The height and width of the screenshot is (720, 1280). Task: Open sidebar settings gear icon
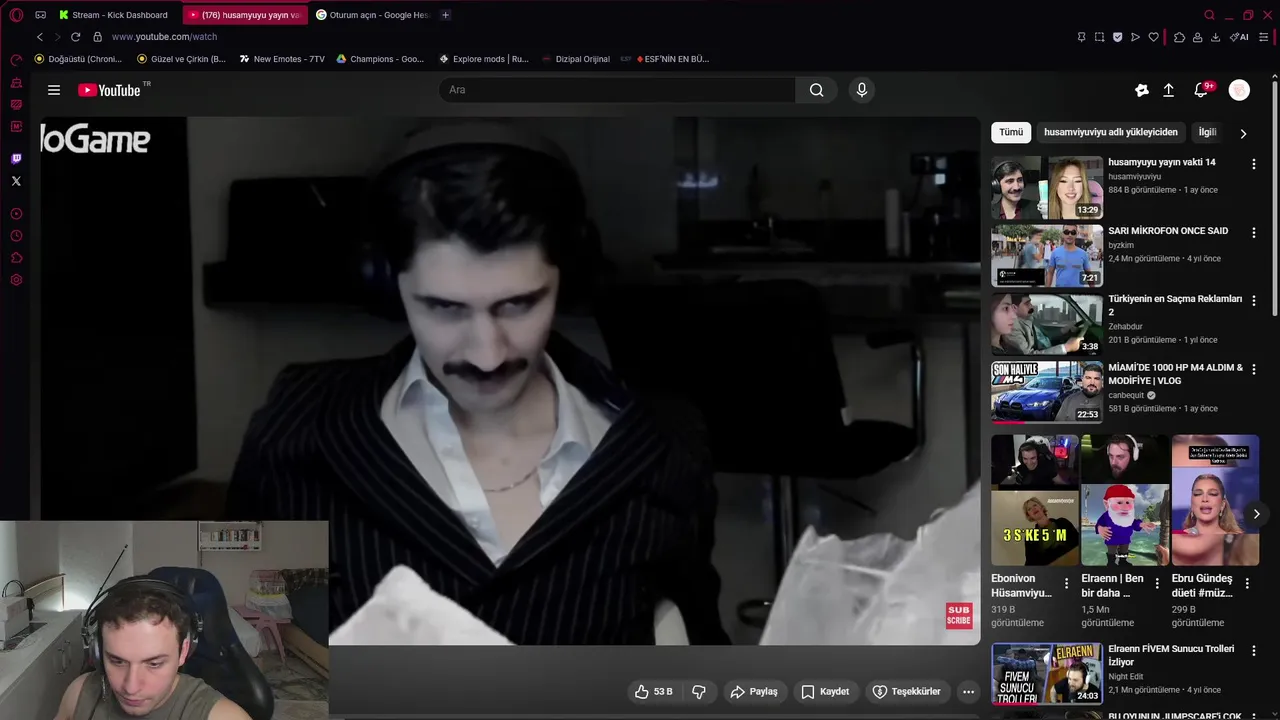click(16, 280)
